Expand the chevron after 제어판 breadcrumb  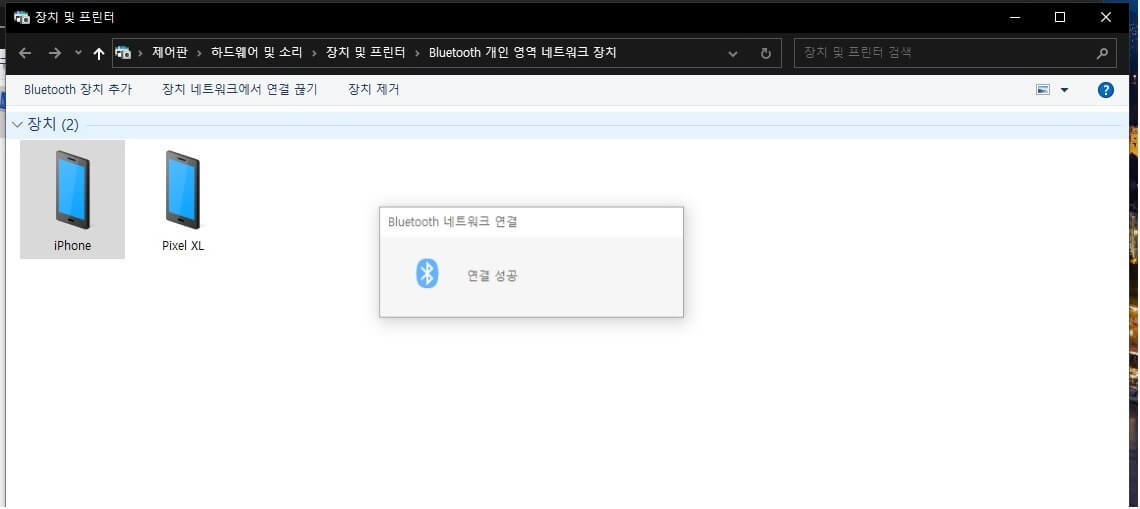pos(199,53)
